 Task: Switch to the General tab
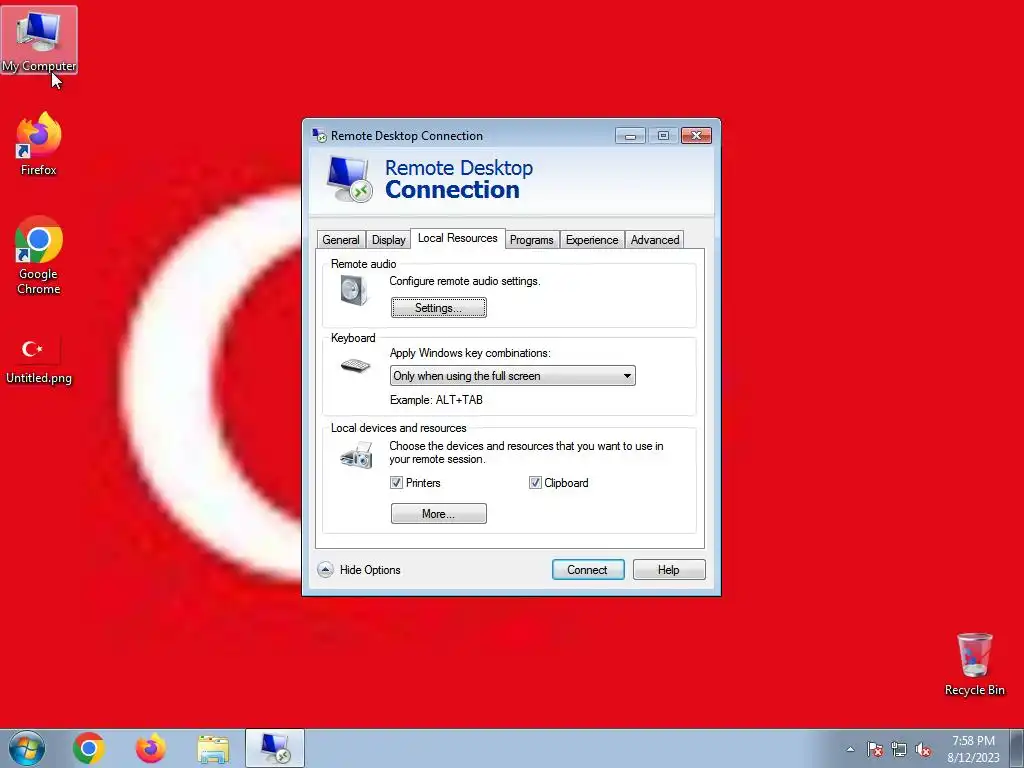pyautogui.click(x=341, y=240)
